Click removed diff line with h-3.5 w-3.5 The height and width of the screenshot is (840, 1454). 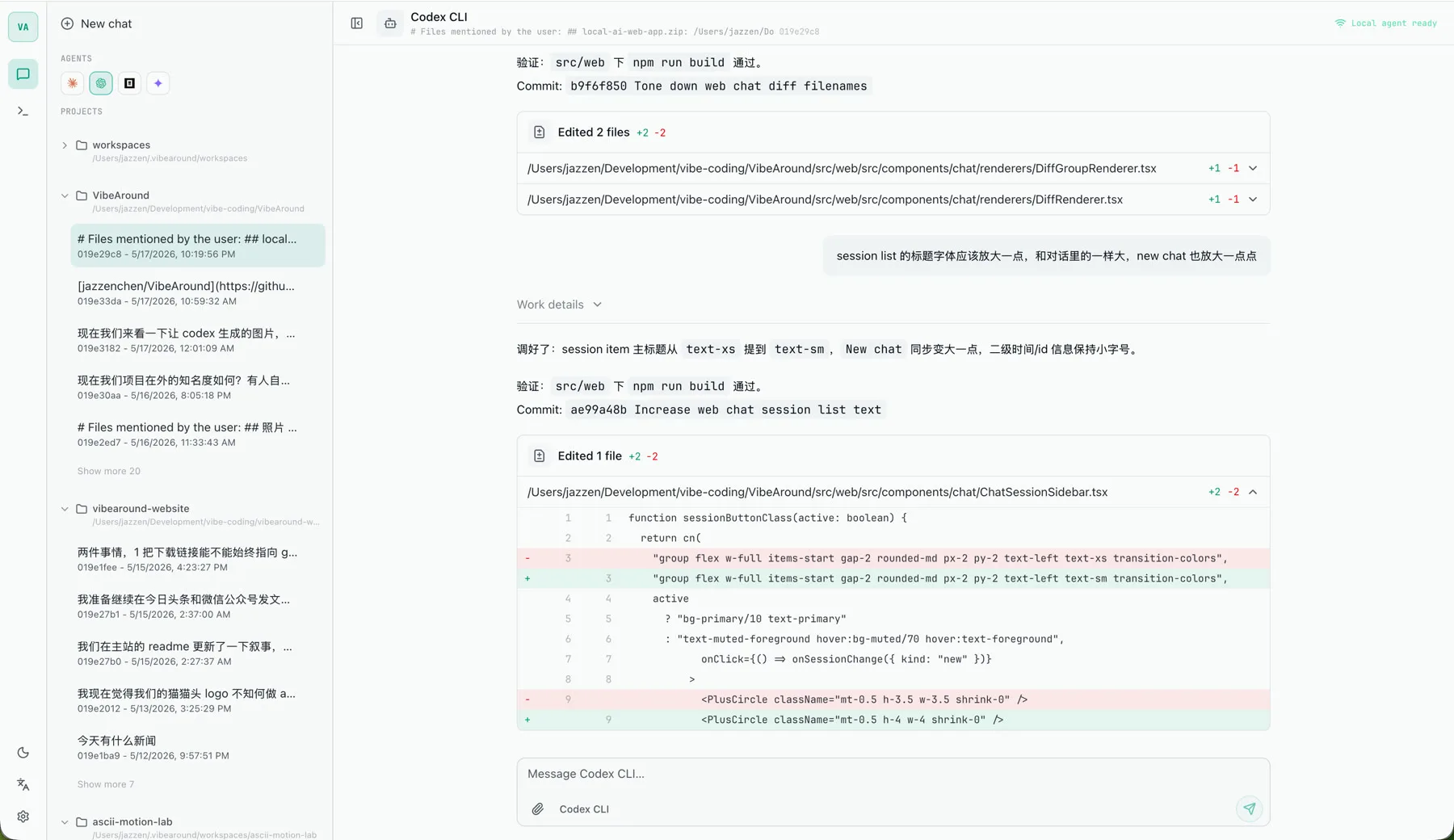click(x=893, y=699)
